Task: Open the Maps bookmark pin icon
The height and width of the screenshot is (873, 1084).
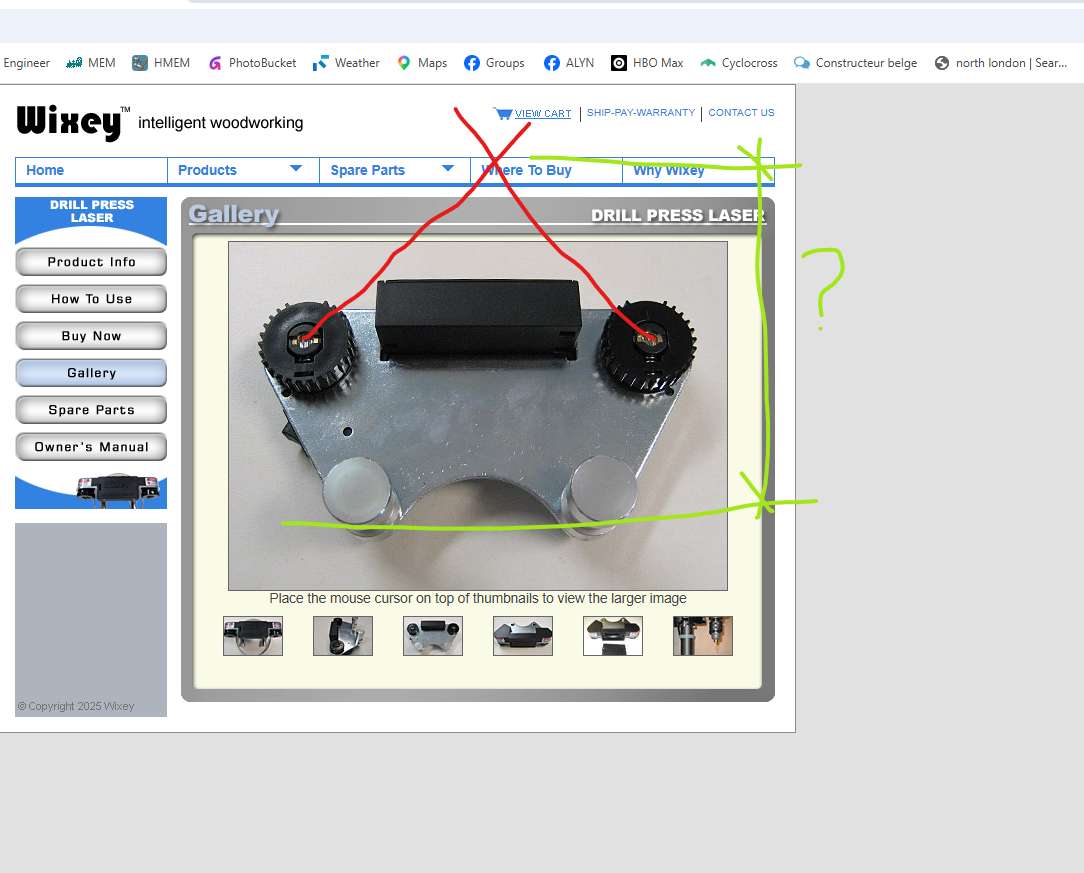Action: click(x=404, y=63)
